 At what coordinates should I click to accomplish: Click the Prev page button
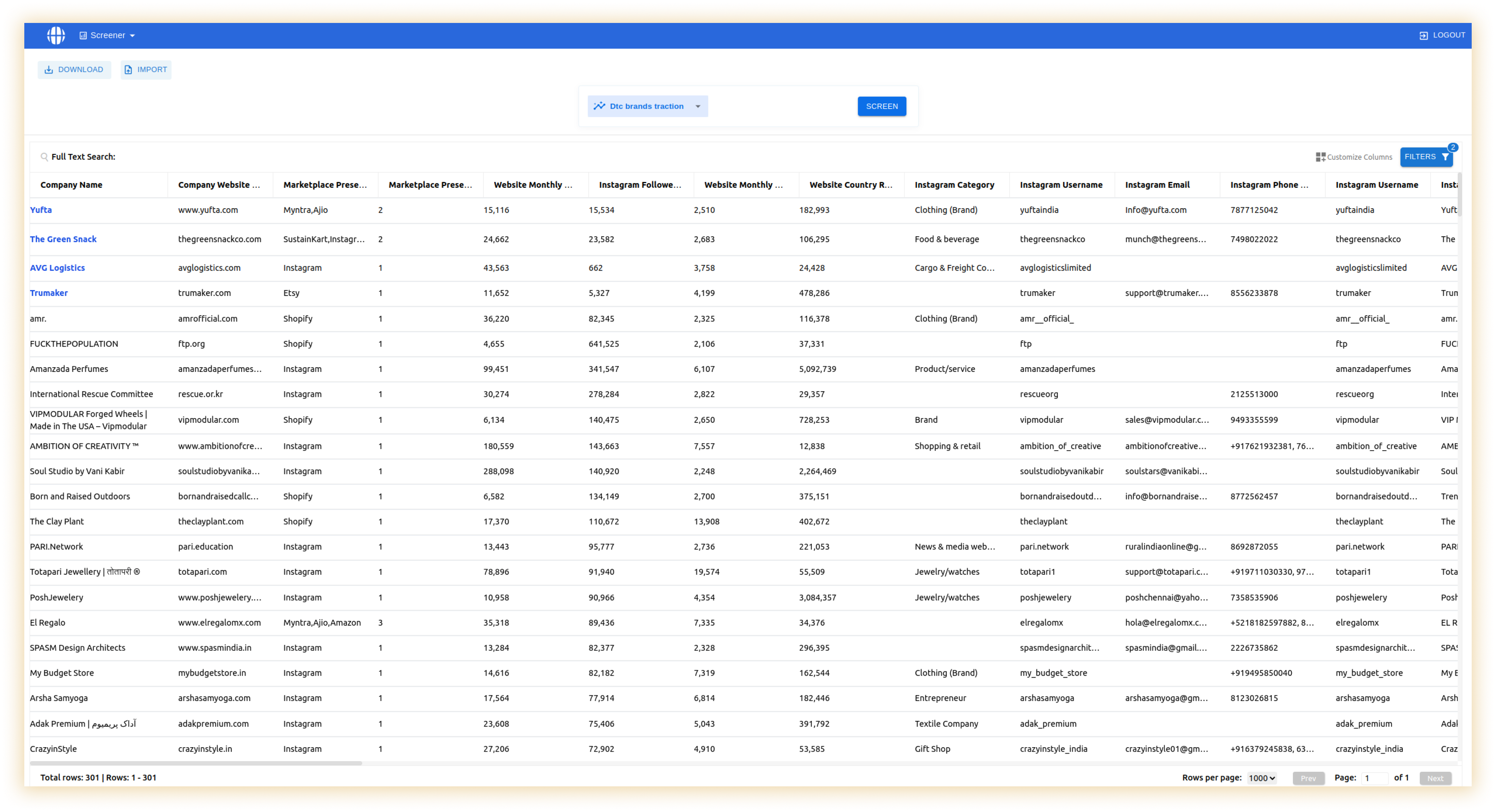pyautogui.click(x=1308, y=778)
